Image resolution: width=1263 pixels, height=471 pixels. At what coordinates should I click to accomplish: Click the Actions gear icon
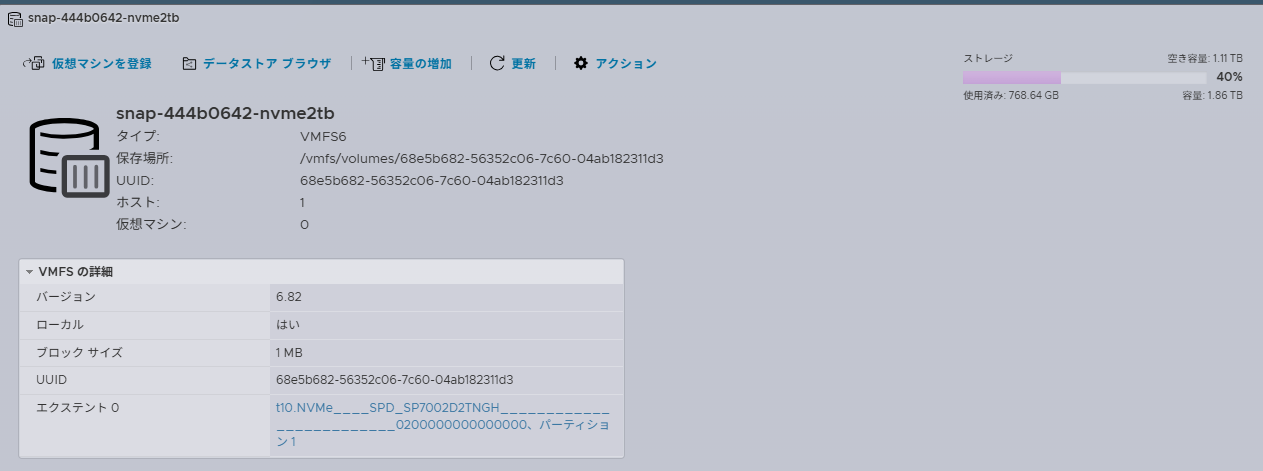point(581,64)
